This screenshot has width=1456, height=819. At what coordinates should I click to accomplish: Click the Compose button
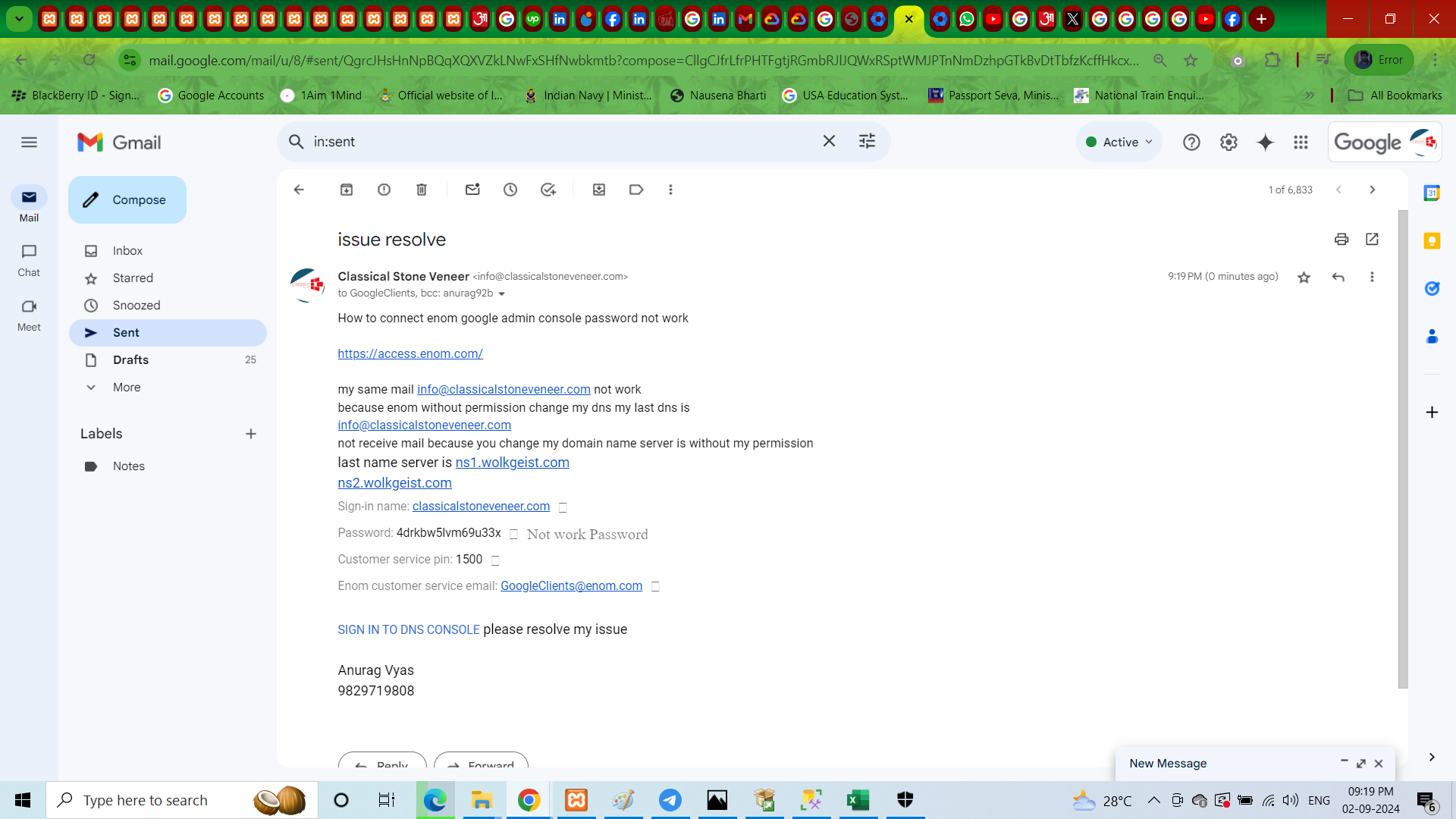[x=127, y=200]
